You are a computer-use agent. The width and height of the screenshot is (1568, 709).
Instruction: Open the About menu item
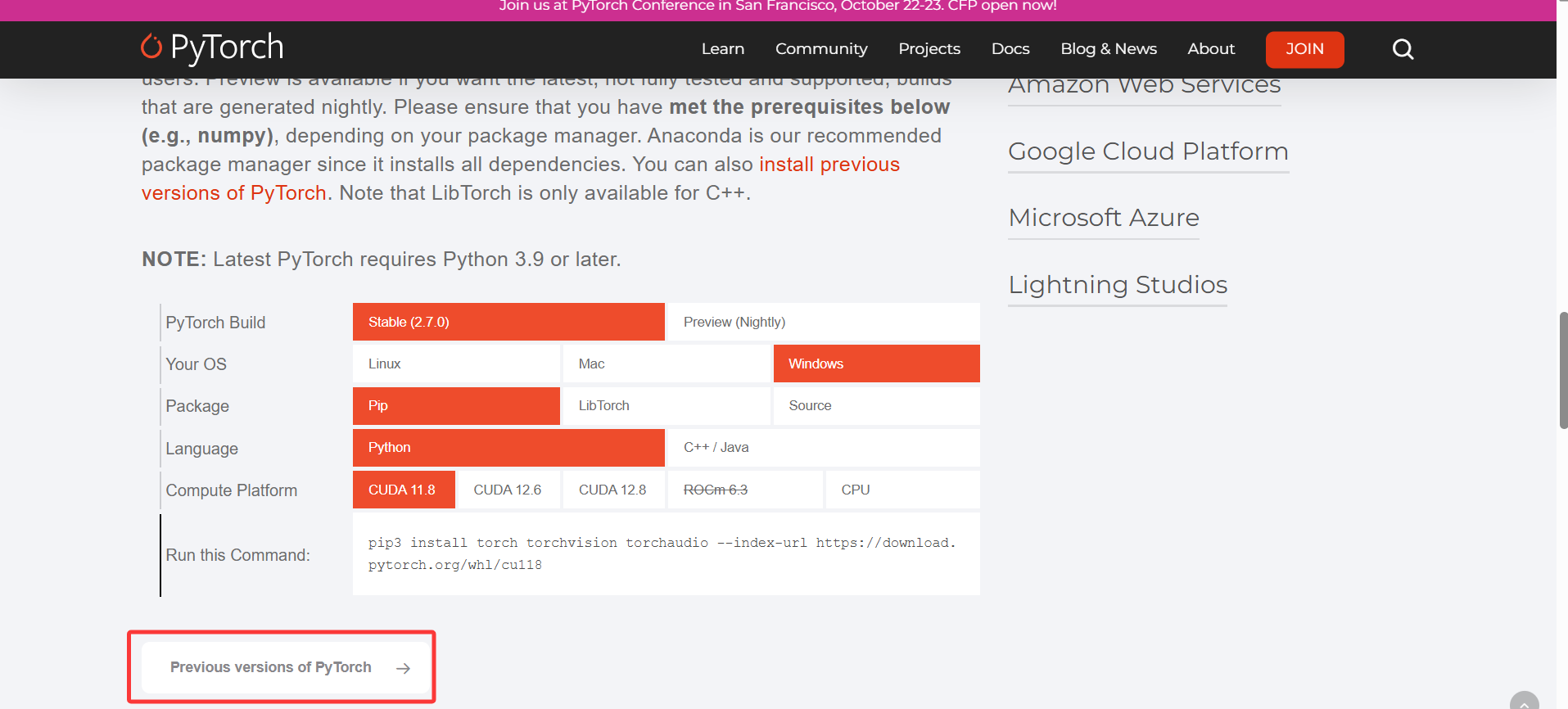[1211, 49]
